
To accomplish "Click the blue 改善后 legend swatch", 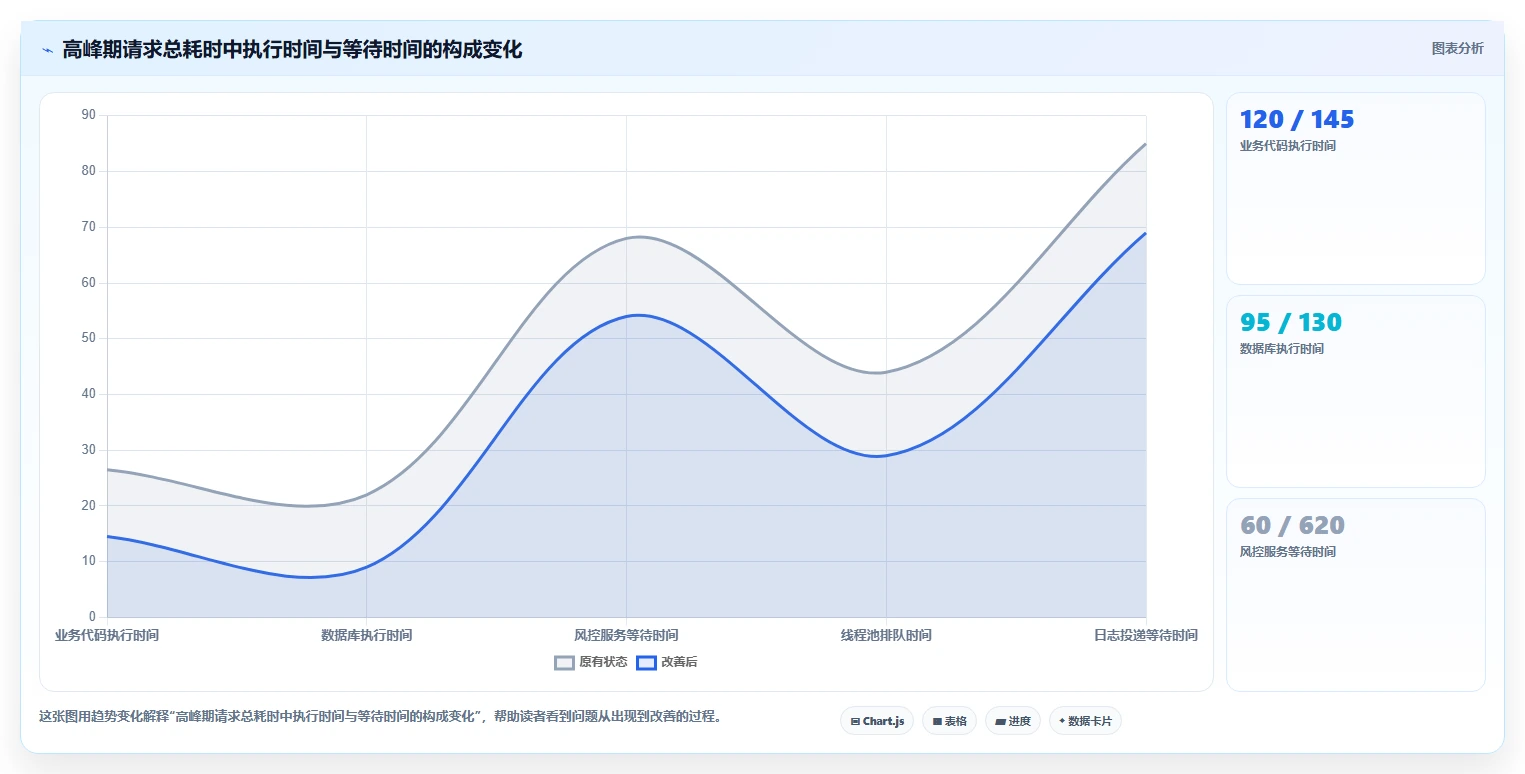I will [647, 662].
